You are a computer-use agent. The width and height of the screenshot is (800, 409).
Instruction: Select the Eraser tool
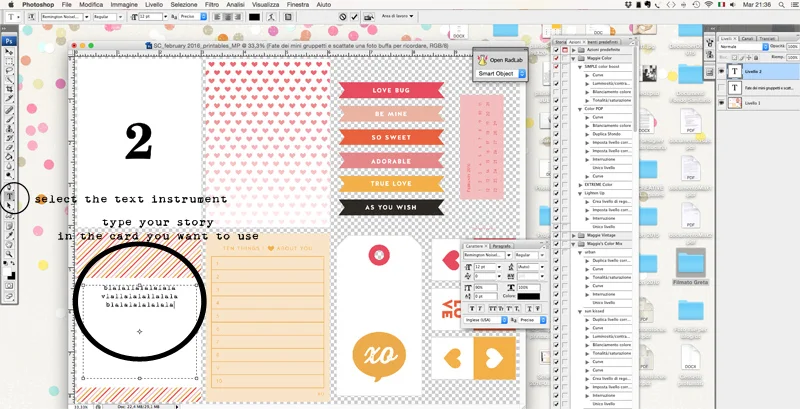[x=9, y=147]
